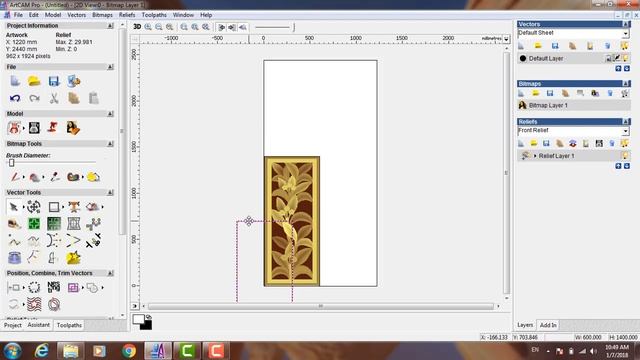This screenshot has width=640, height=360.
Task: Adjust the Brush Diameter slider handle
Action: click(x=11, y=163)
